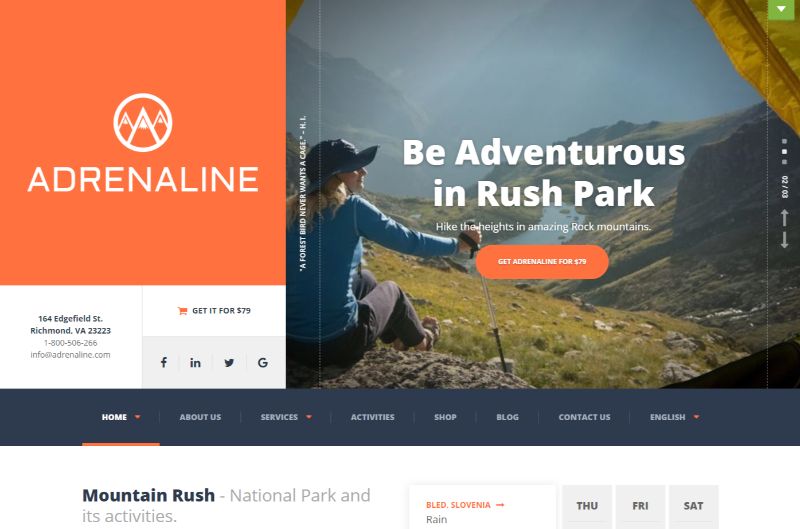This screenshot has height=529, width=800.
Task: Expand the green corner dropdown arrow
Action: pos(781,9)
